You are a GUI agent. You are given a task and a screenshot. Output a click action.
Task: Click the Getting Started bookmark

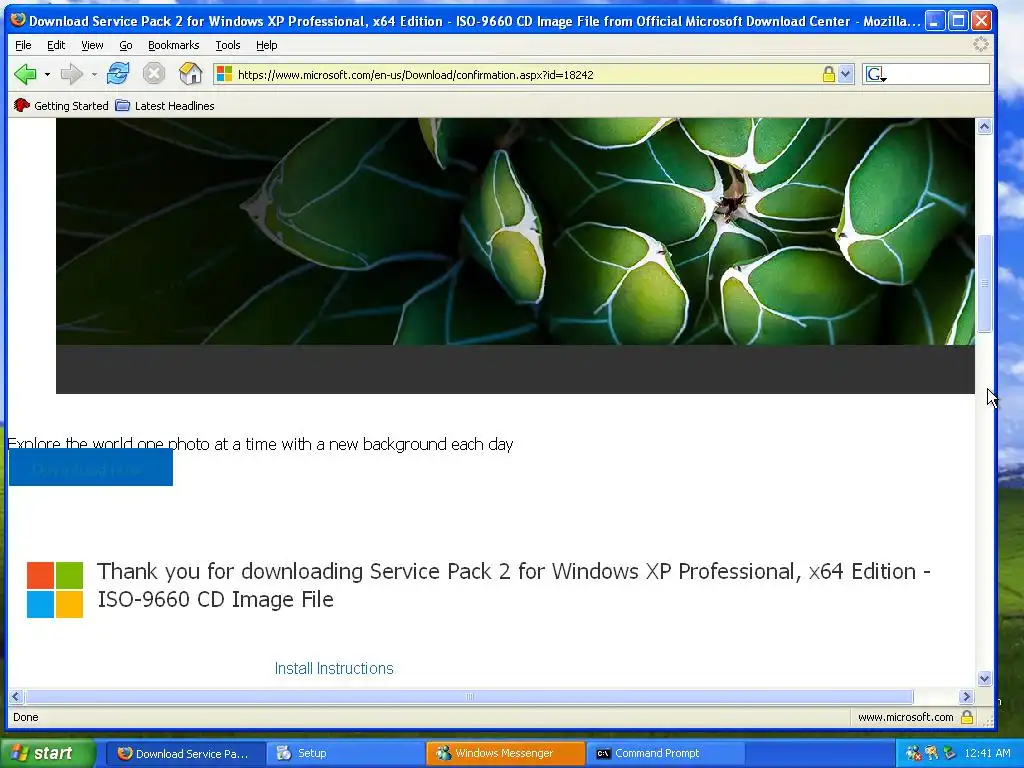61,106
